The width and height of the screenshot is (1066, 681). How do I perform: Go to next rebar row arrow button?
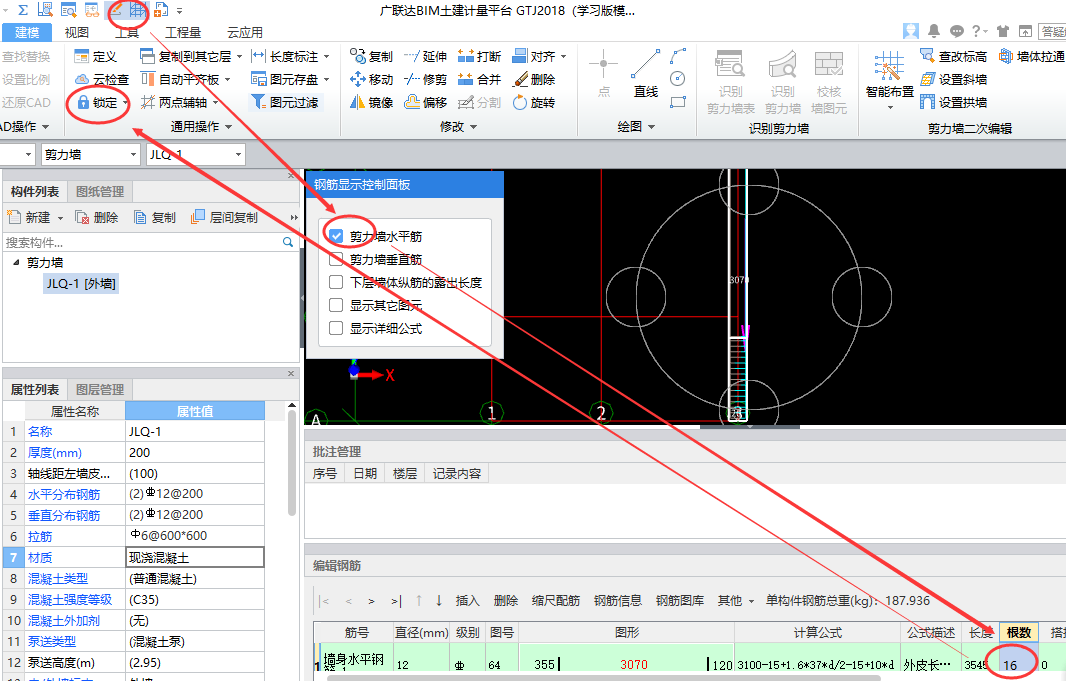[x=371, y=601]
